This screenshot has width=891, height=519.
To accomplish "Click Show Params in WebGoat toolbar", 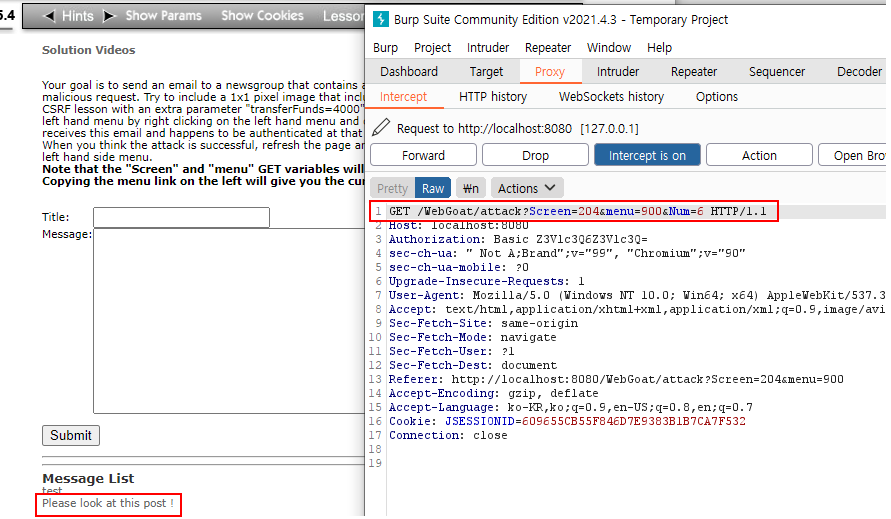I will (x=164, y=16).
